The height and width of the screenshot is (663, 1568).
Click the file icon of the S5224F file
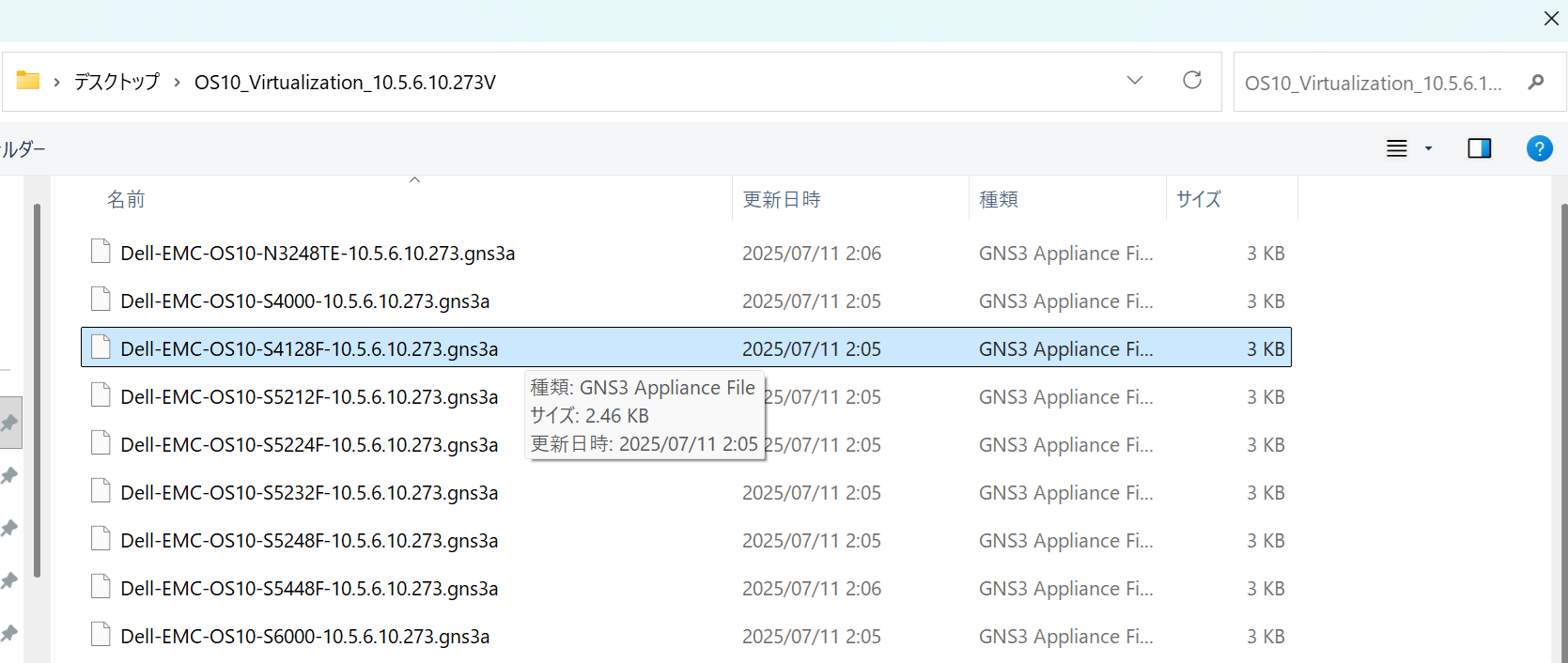click(x=101, y=442)
